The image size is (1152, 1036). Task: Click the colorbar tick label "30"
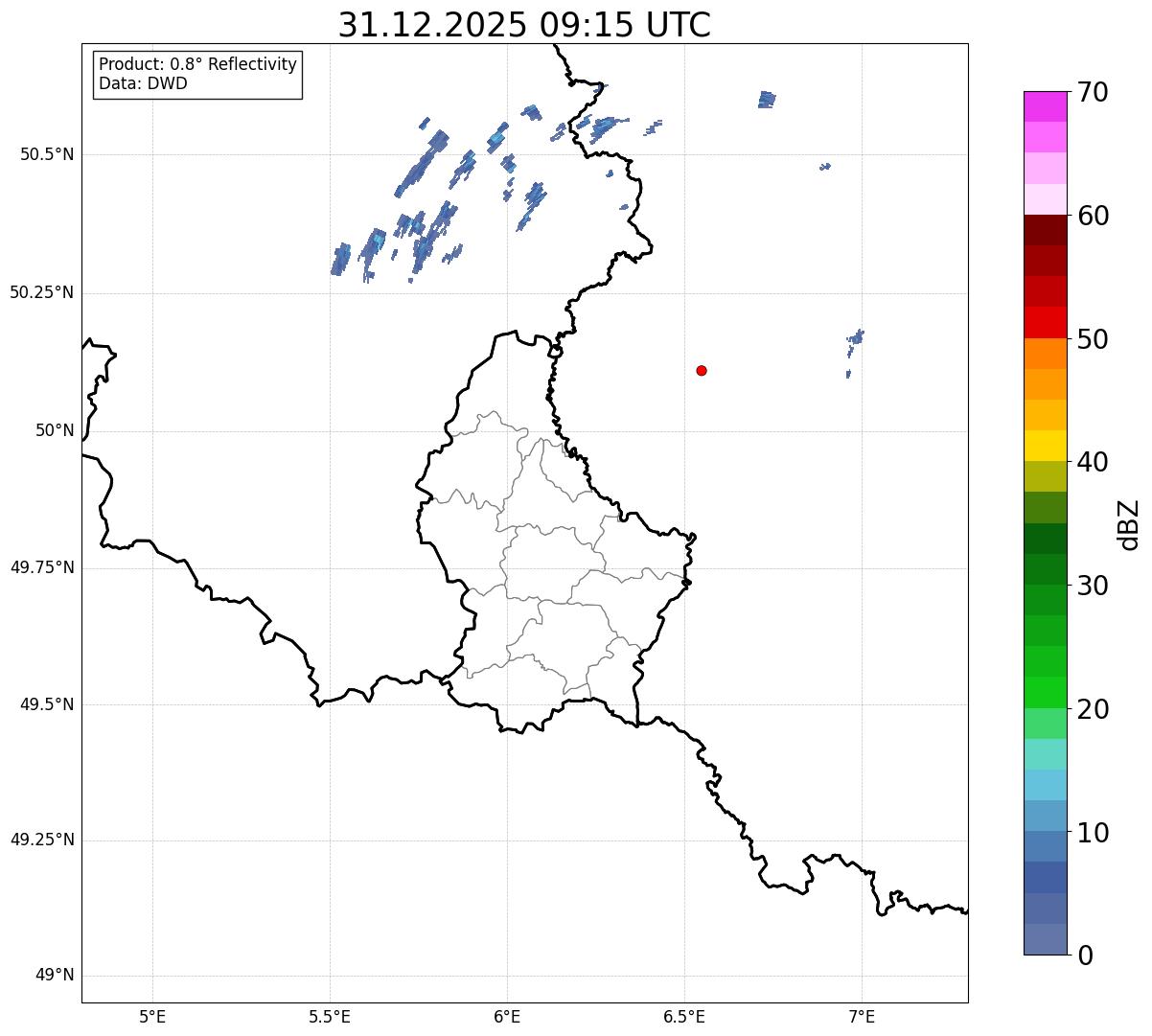point(1092,586)
